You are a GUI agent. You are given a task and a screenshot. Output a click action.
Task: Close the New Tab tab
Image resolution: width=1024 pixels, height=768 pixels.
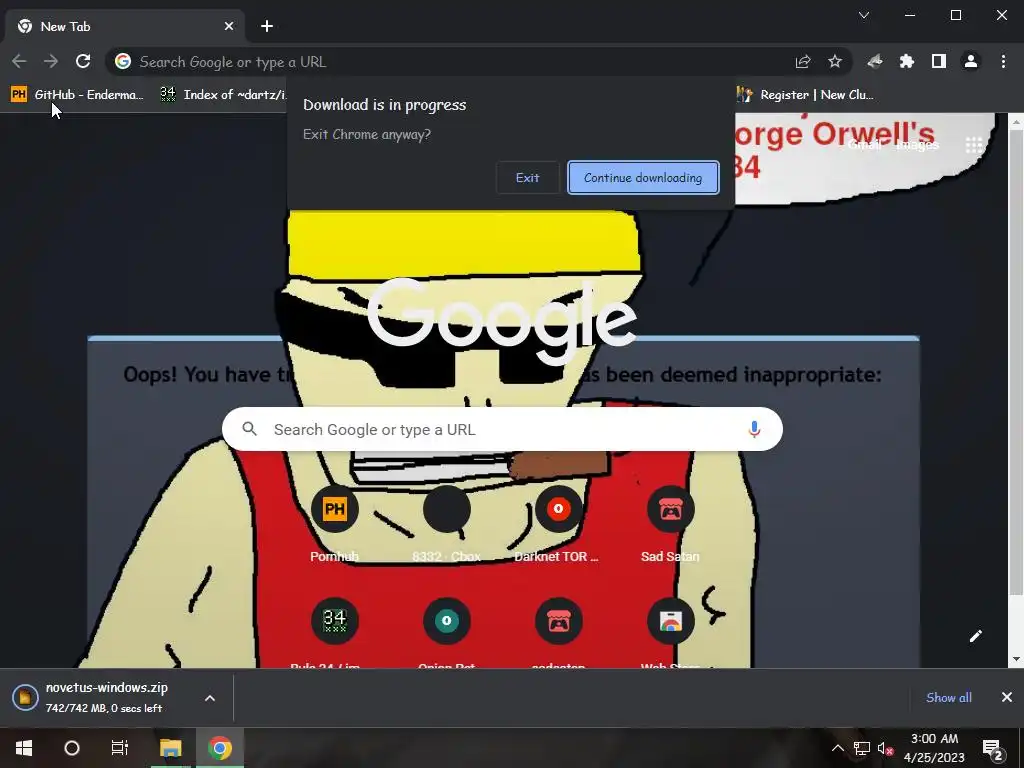point(229,26)
